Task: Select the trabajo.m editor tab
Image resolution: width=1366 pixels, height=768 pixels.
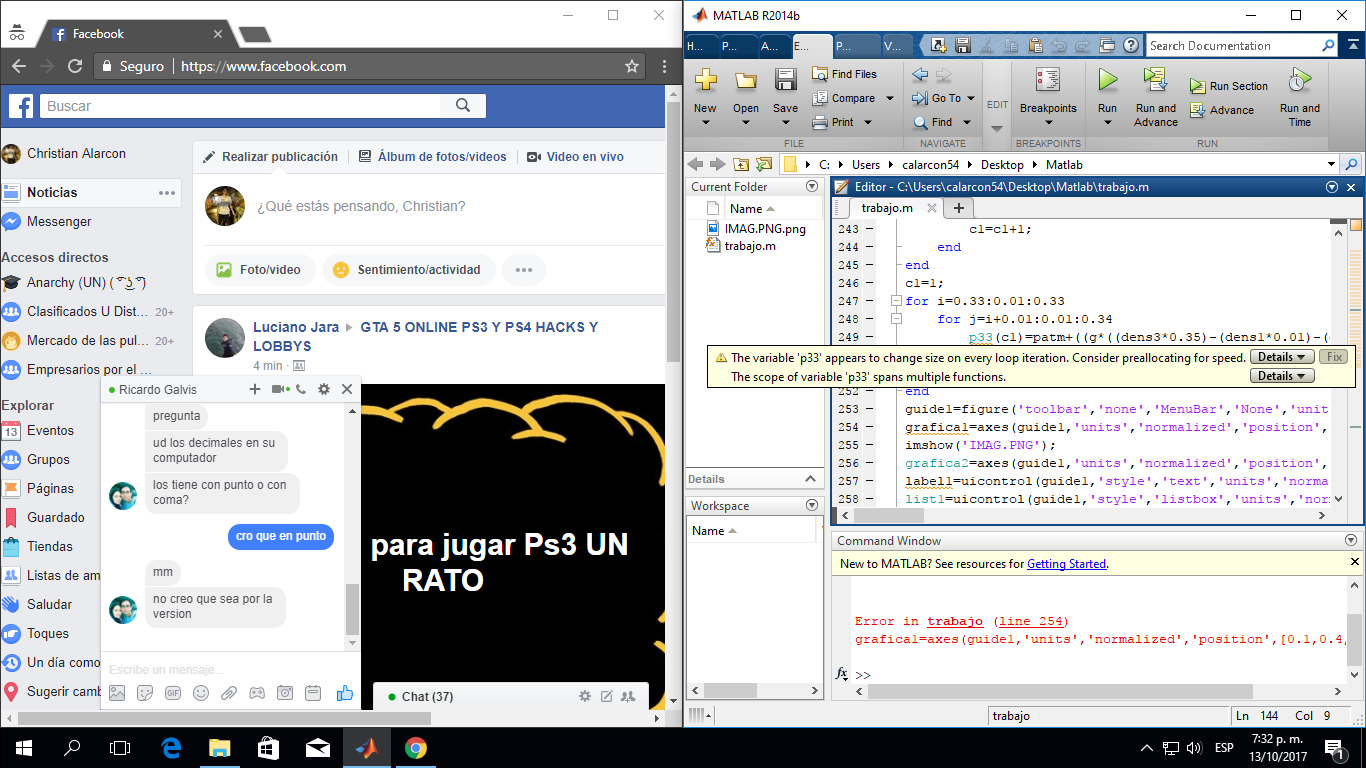Action: pos(887,208)
